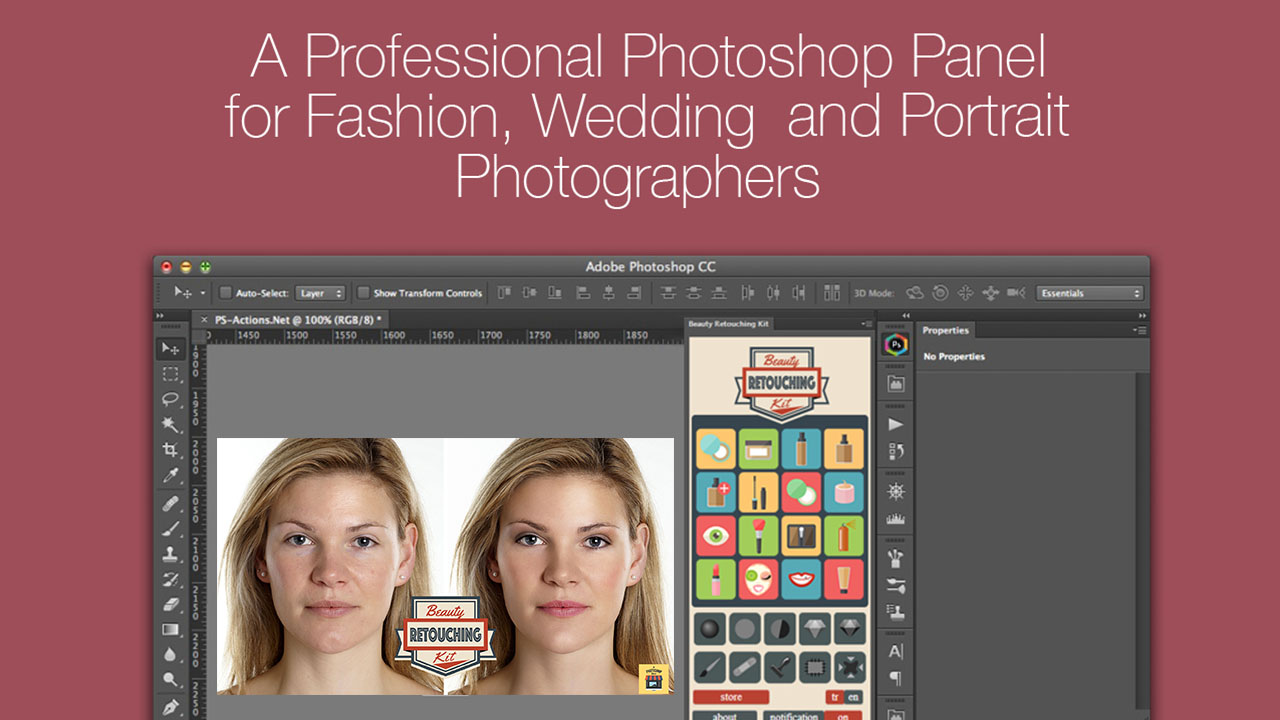Click the spray bottle icon in Retouching Kit
The height and width of the screenshot is (720, 1280).
click(844, 535)
